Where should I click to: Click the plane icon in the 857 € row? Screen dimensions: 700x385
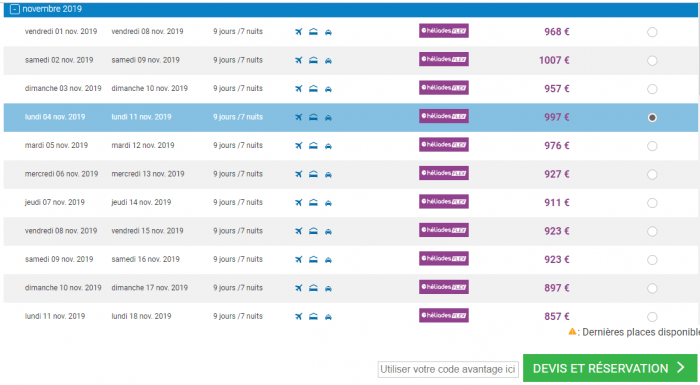pyautogui.click(x=299, y=316)
